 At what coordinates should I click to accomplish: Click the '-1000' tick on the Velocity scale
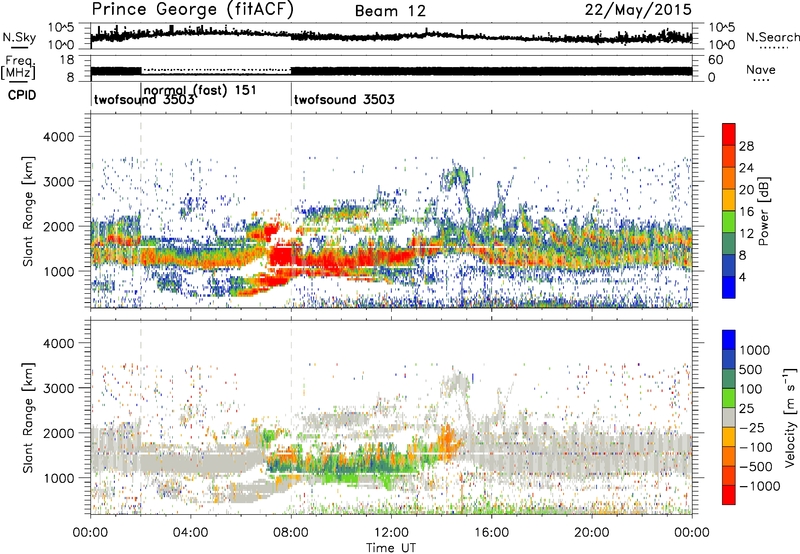pyautogui.click(x=760, y=486)
